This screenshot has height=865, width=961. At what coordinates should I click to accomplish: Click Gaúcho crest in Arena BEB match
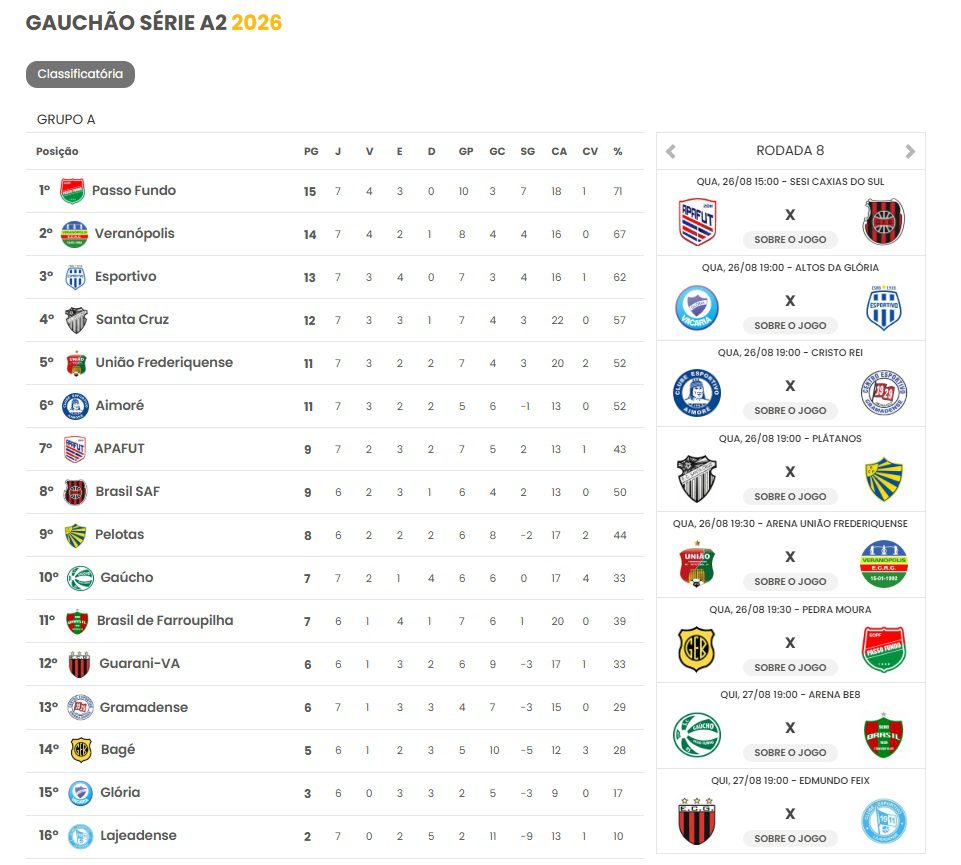click(697, 734)
